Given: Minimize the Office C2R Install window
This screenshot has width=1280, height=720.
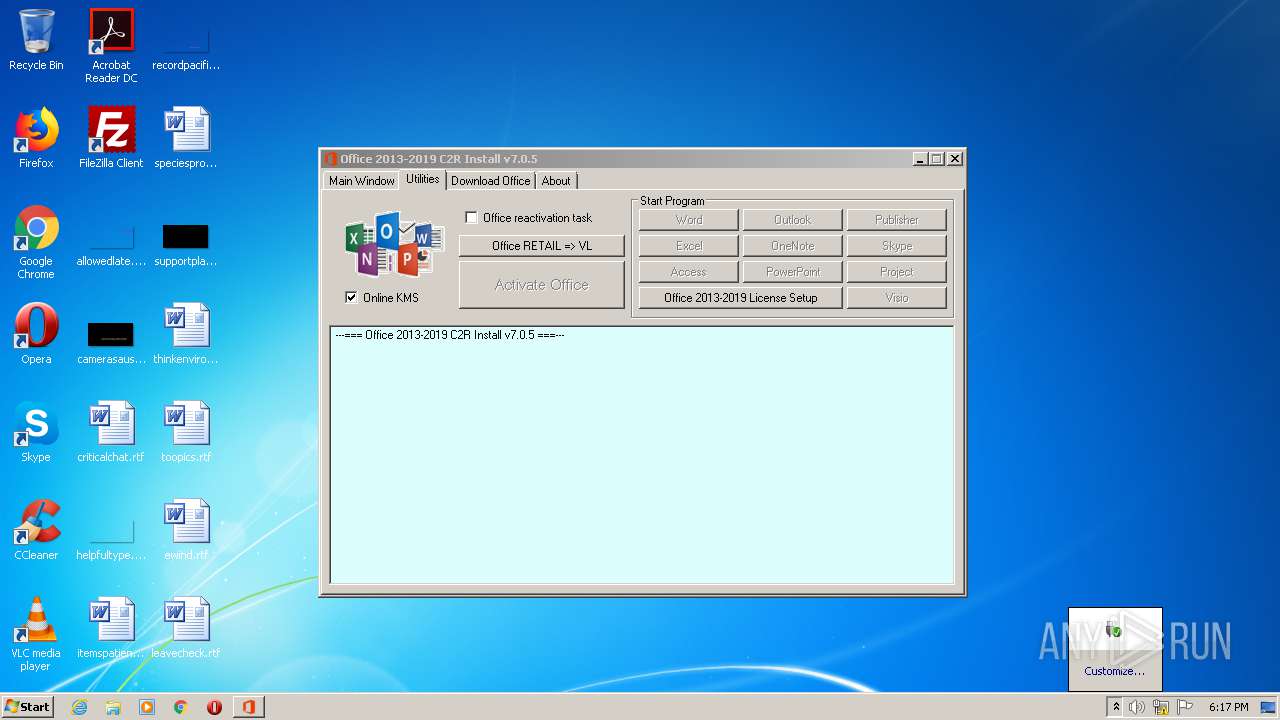Looking at the screenshot, I should click(920, 159).
